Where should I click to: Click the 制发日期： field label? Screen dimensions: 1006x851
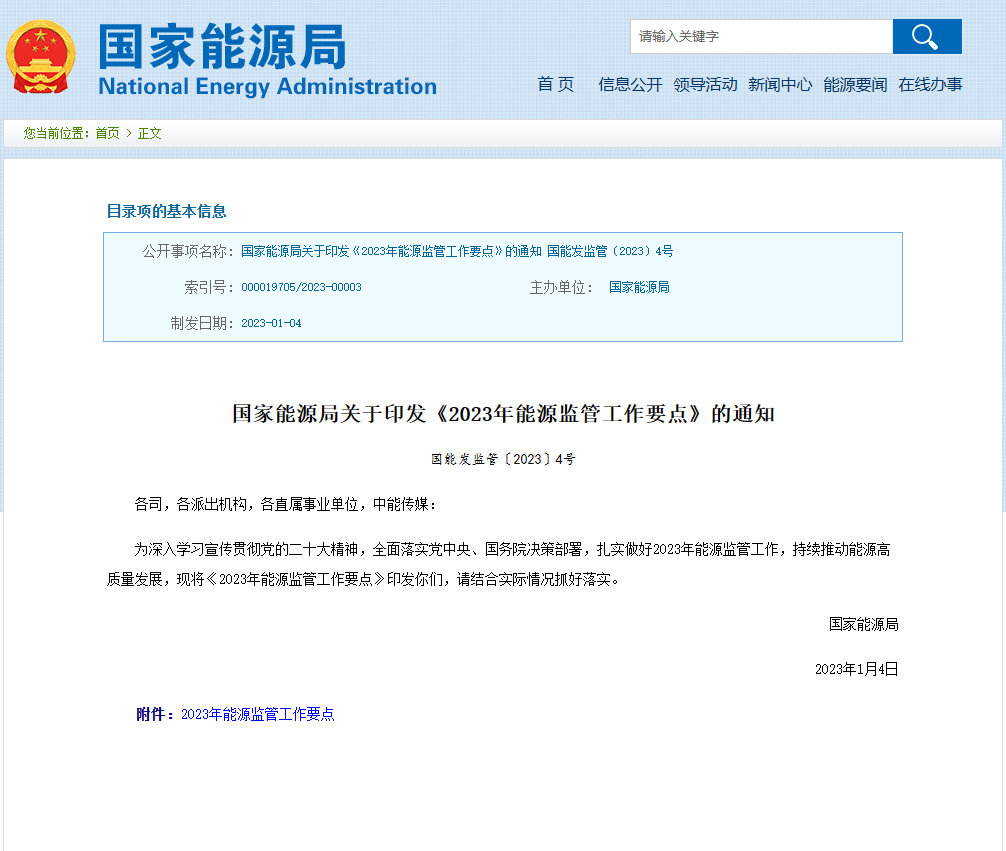(x=203, y=323)
